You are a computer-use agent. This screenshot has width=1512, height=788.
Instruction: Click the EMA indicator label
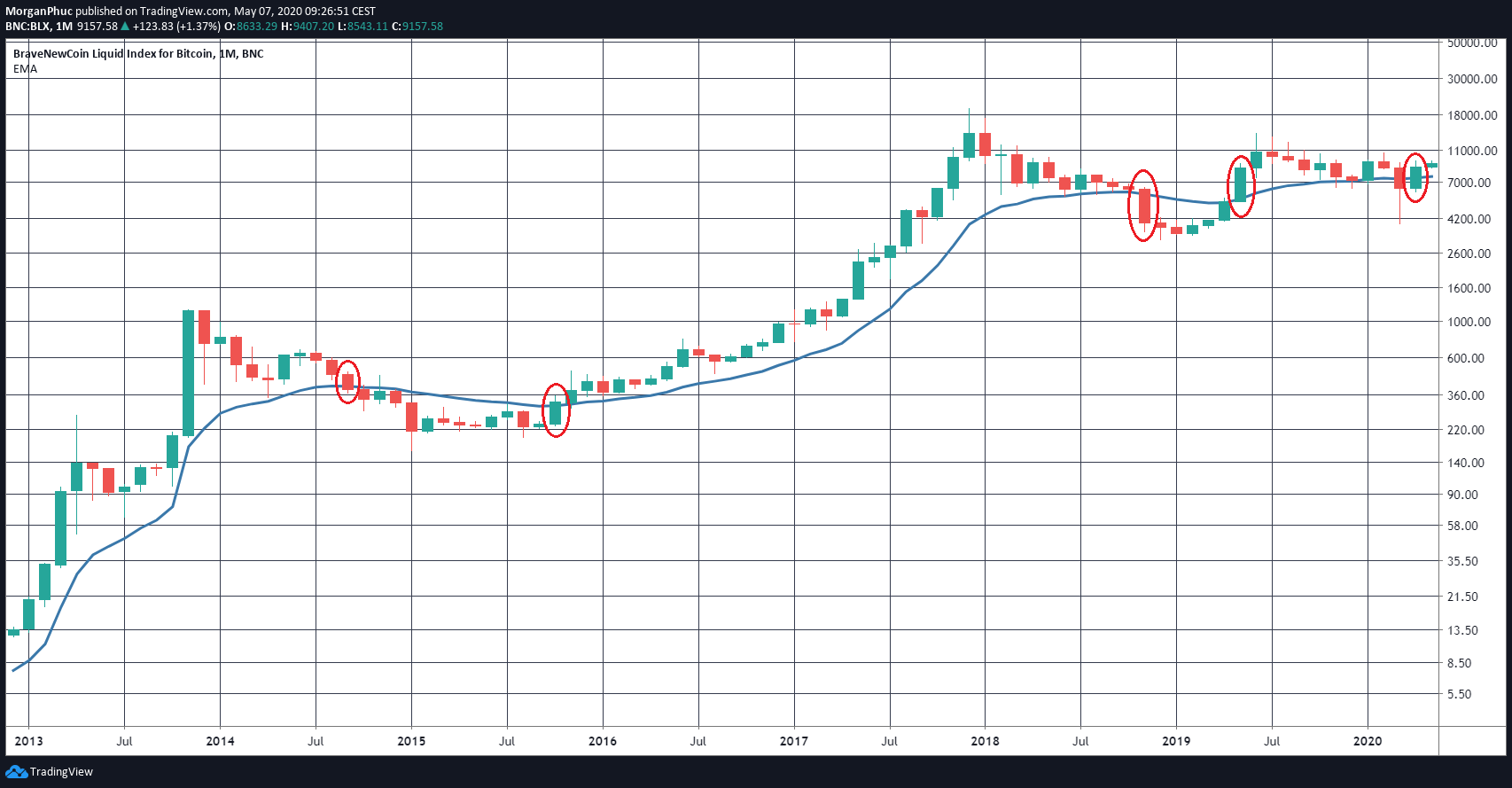(x=25, y=69)
